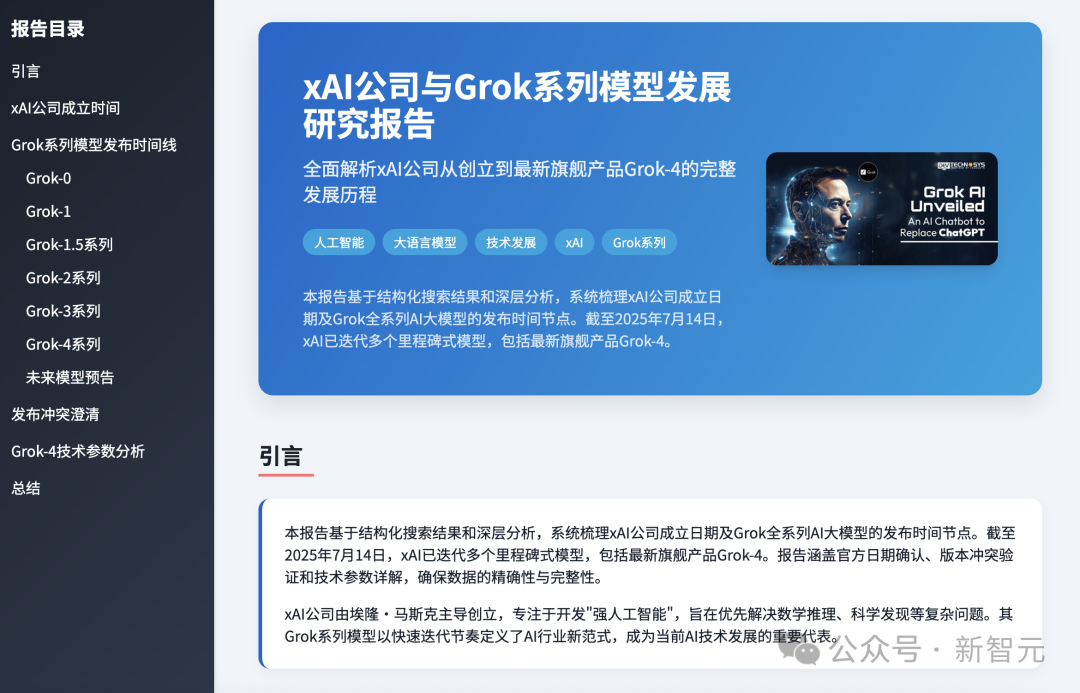Jump to xAI公司成立时间 in sidebar
1080x693 pixels.
65,108
